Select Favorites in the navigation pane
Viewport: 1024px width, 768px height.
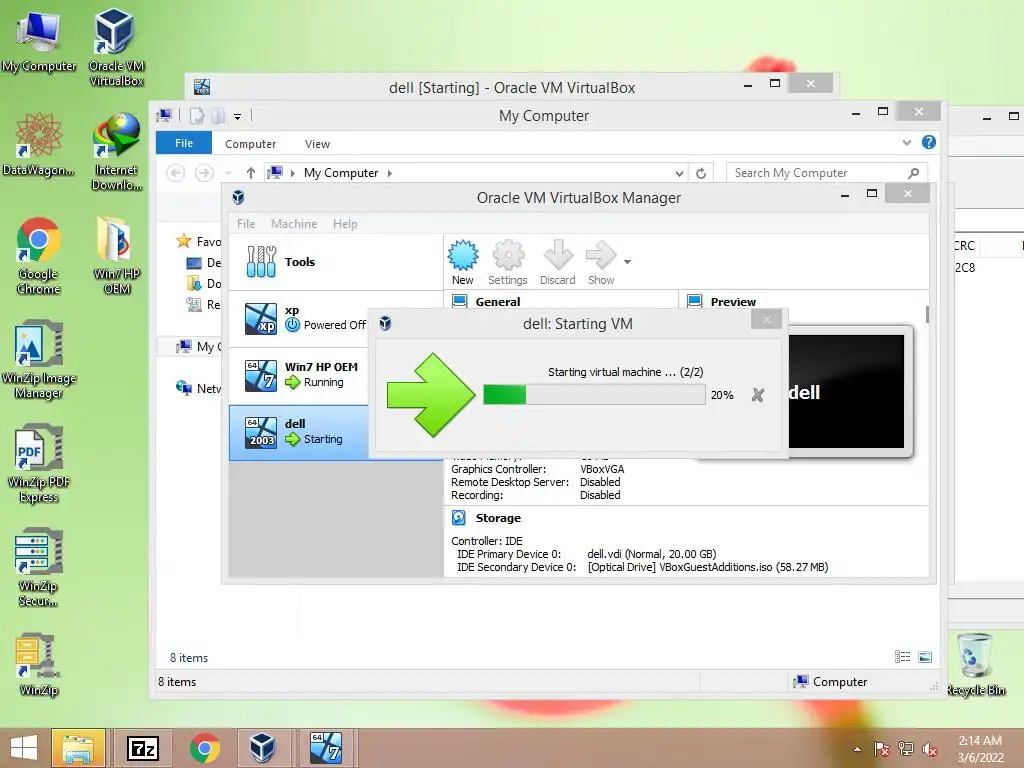[x=199, y=242]
